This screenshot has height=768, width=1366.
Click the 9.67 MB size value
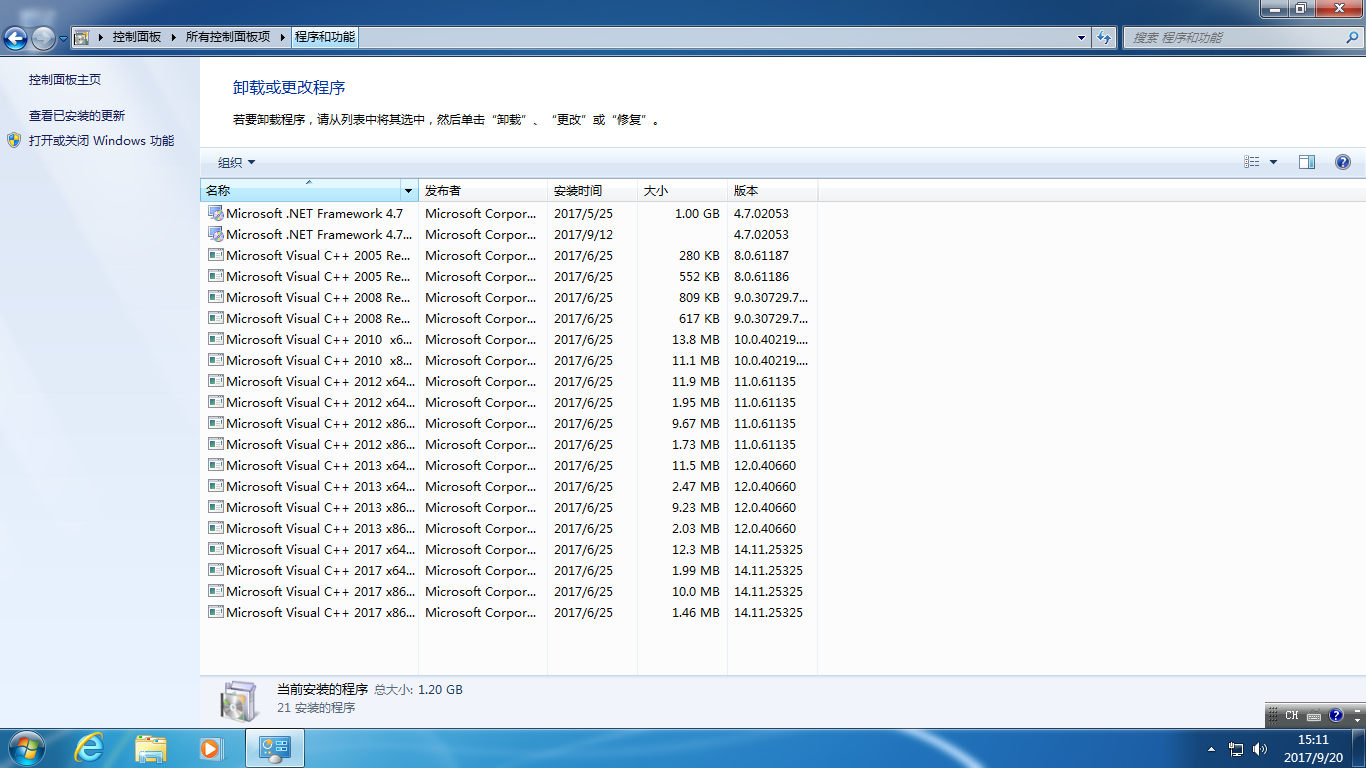pos(696,423)
